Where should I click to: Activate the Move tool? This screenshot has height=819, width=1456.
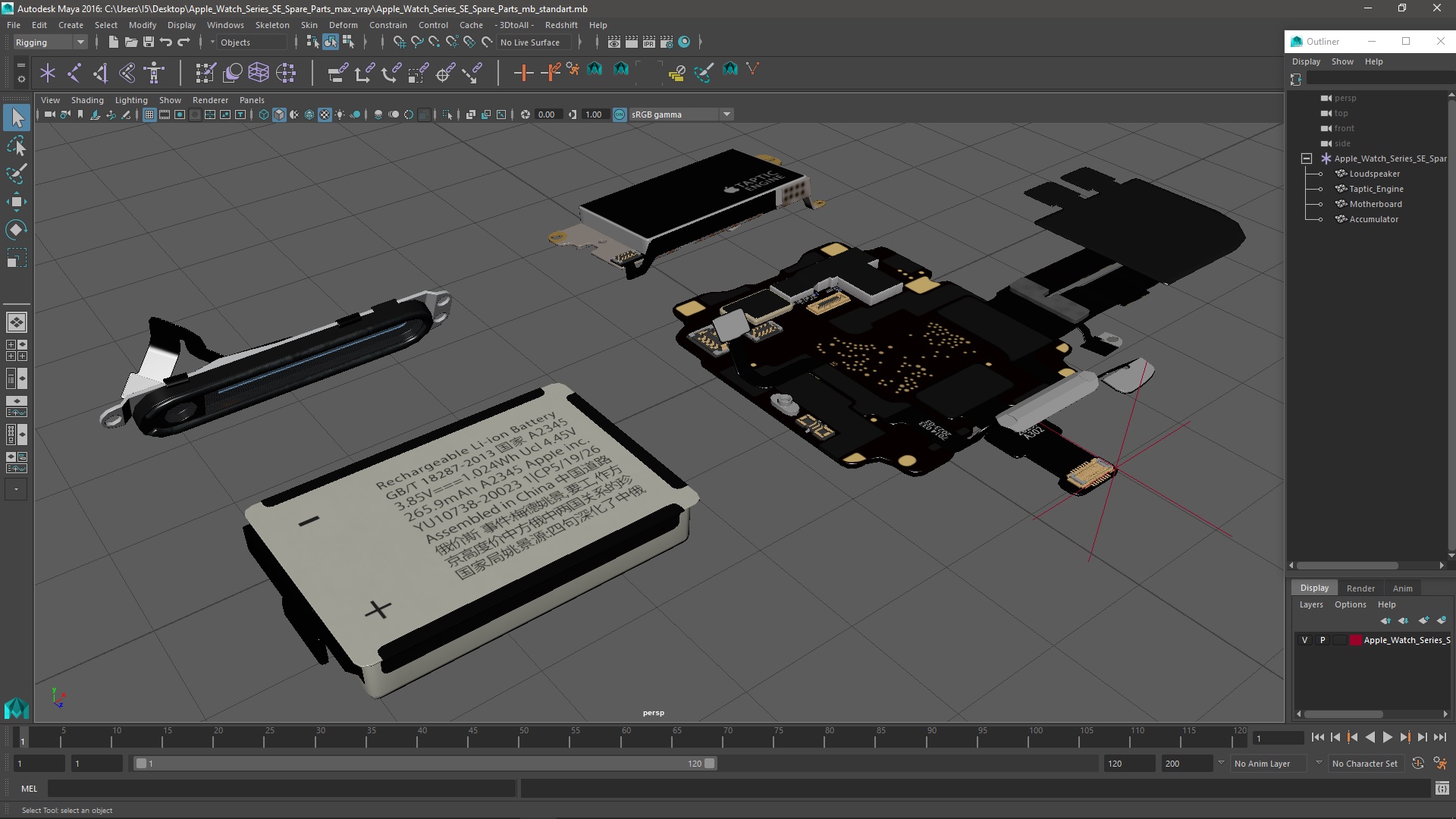16,202
